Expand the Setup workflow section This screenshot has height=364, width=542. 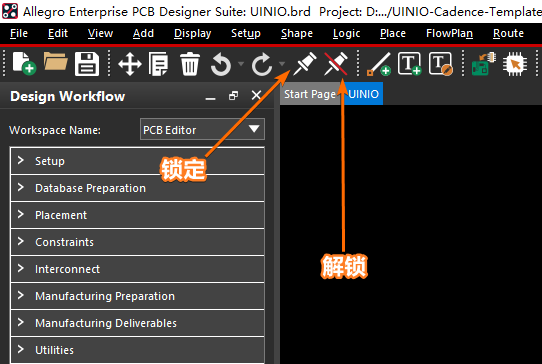click(138, 161)
